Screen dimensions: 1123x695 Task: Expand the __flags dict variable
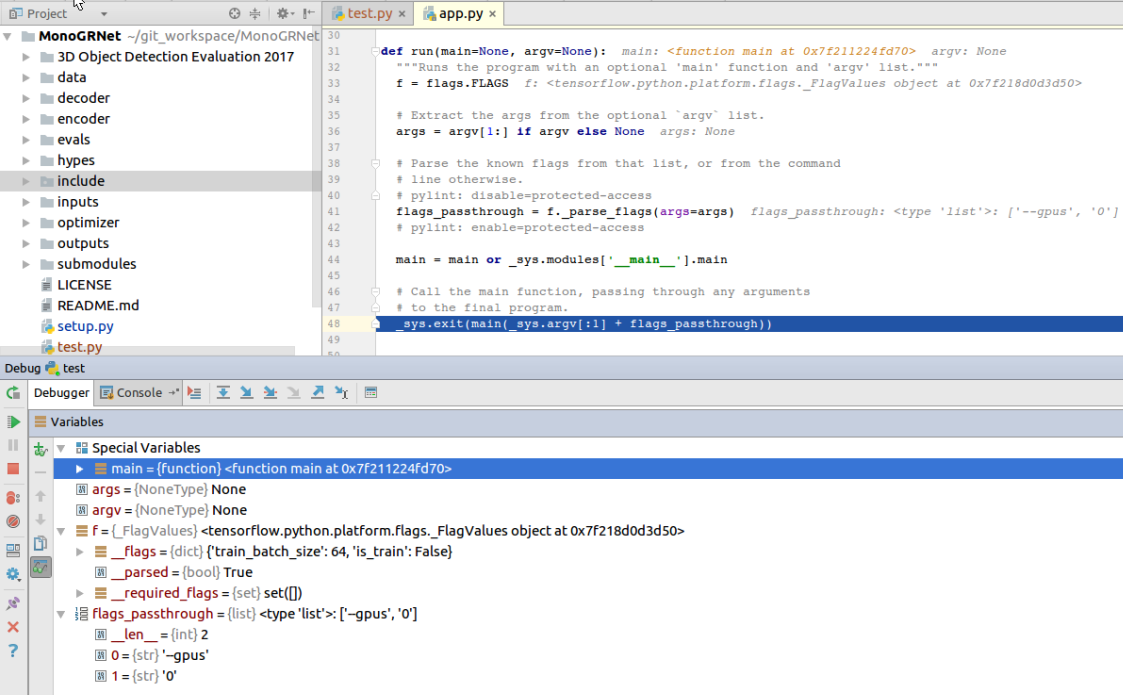point(79,552)
